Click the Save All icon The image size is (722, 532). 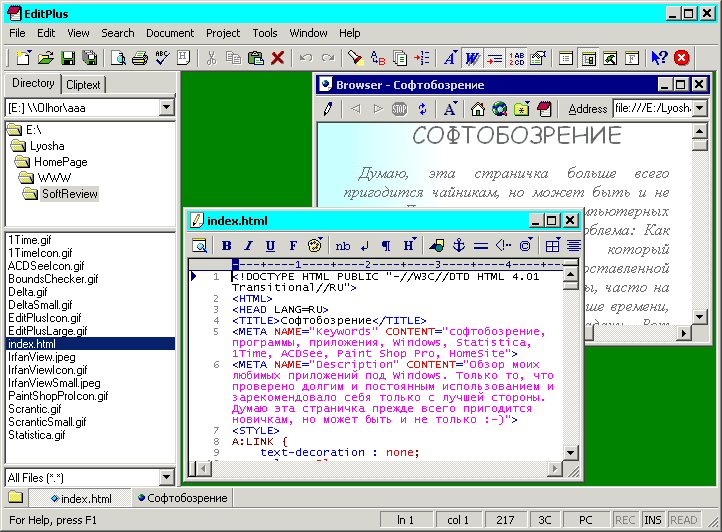pyautogui.click(x=90, y=58)
